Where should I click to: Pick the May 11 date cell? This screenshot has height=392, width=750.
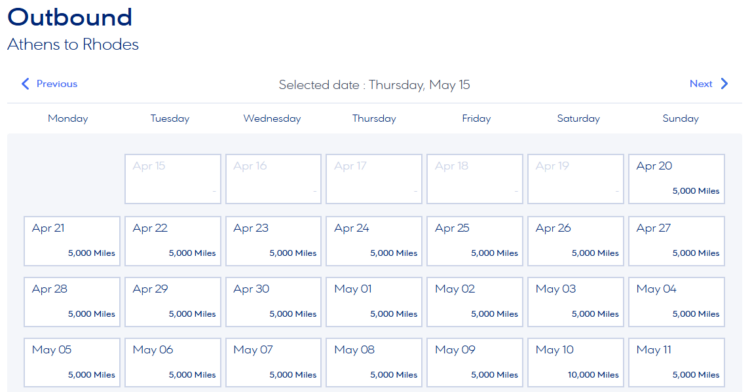[676, 362]
